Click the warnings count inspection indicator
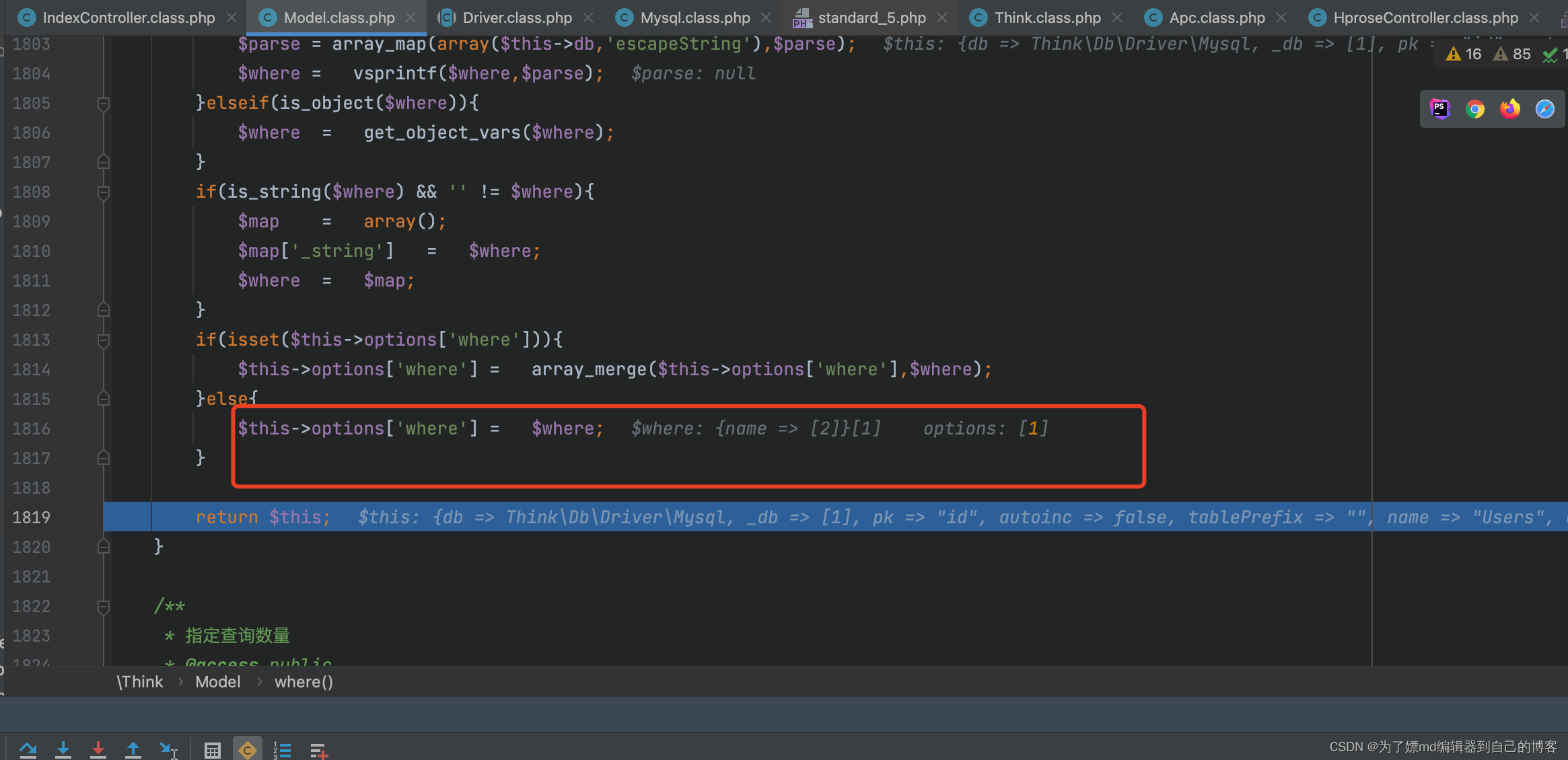 click(1464, 54)
